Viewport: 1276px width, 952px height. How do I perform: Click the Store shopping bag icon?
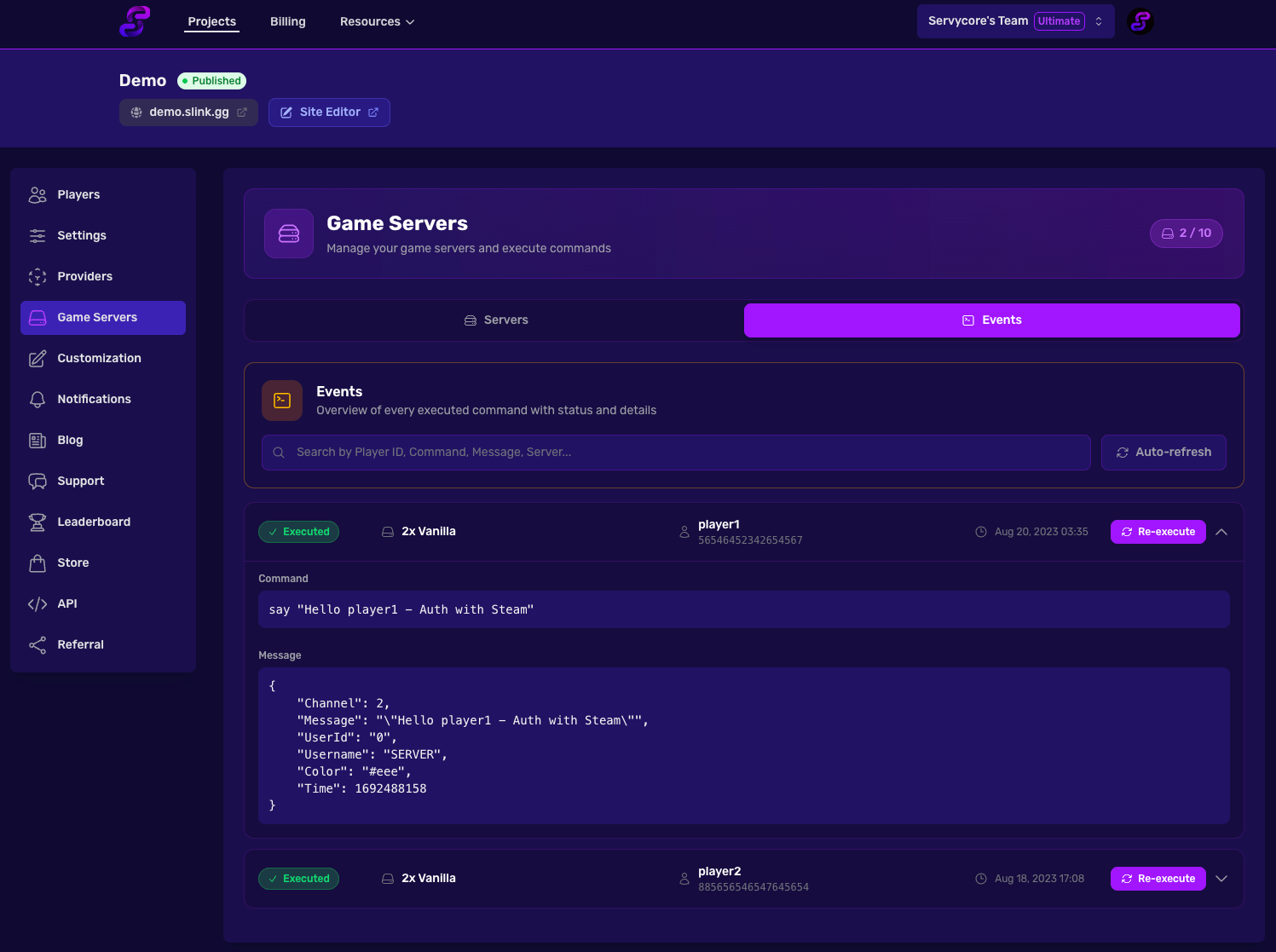(38, 563)
